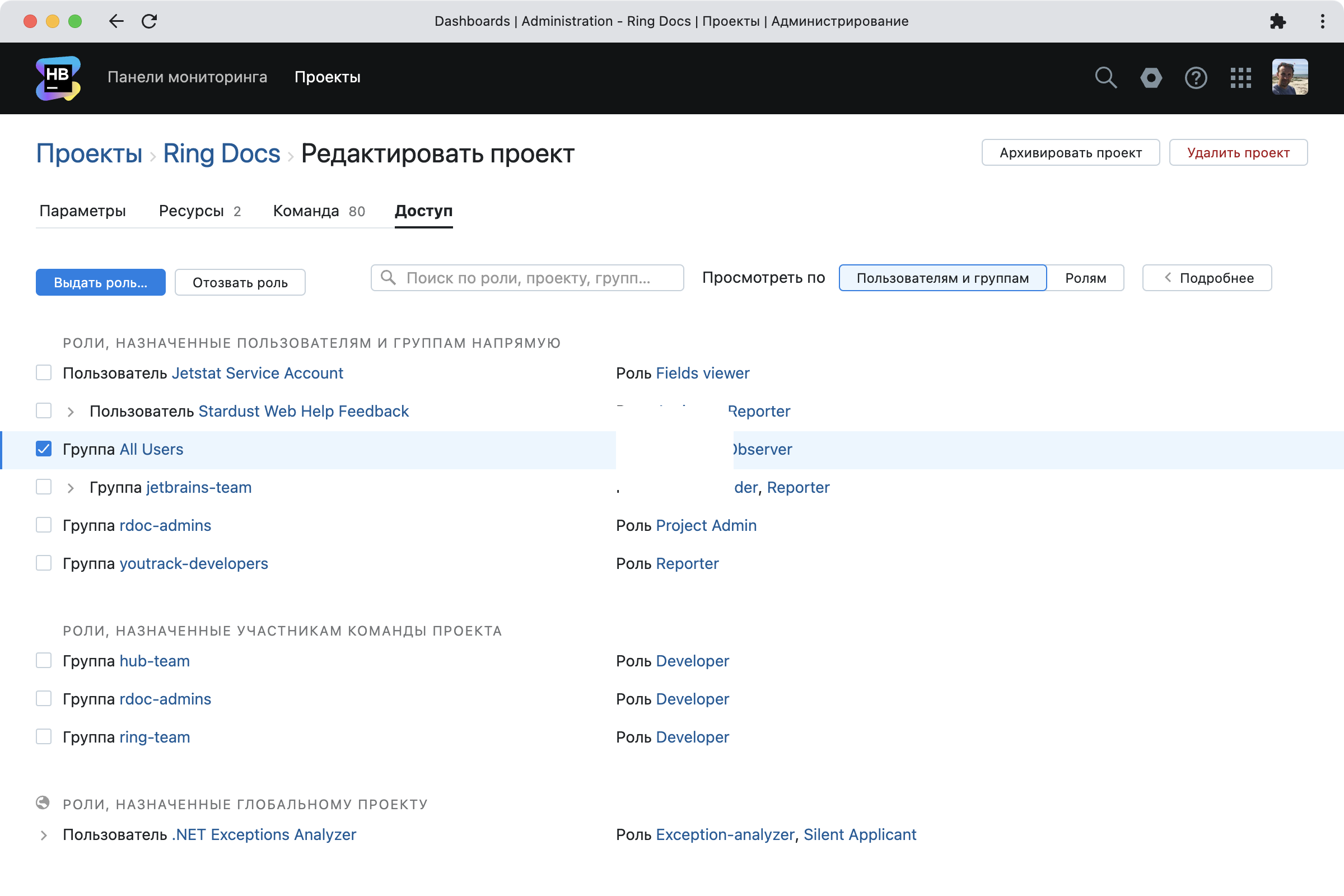The height and width of the screenshot is (896, 1344).
Task: Check the Jetstat Service Account checkbox
Action: pos(44,372)
